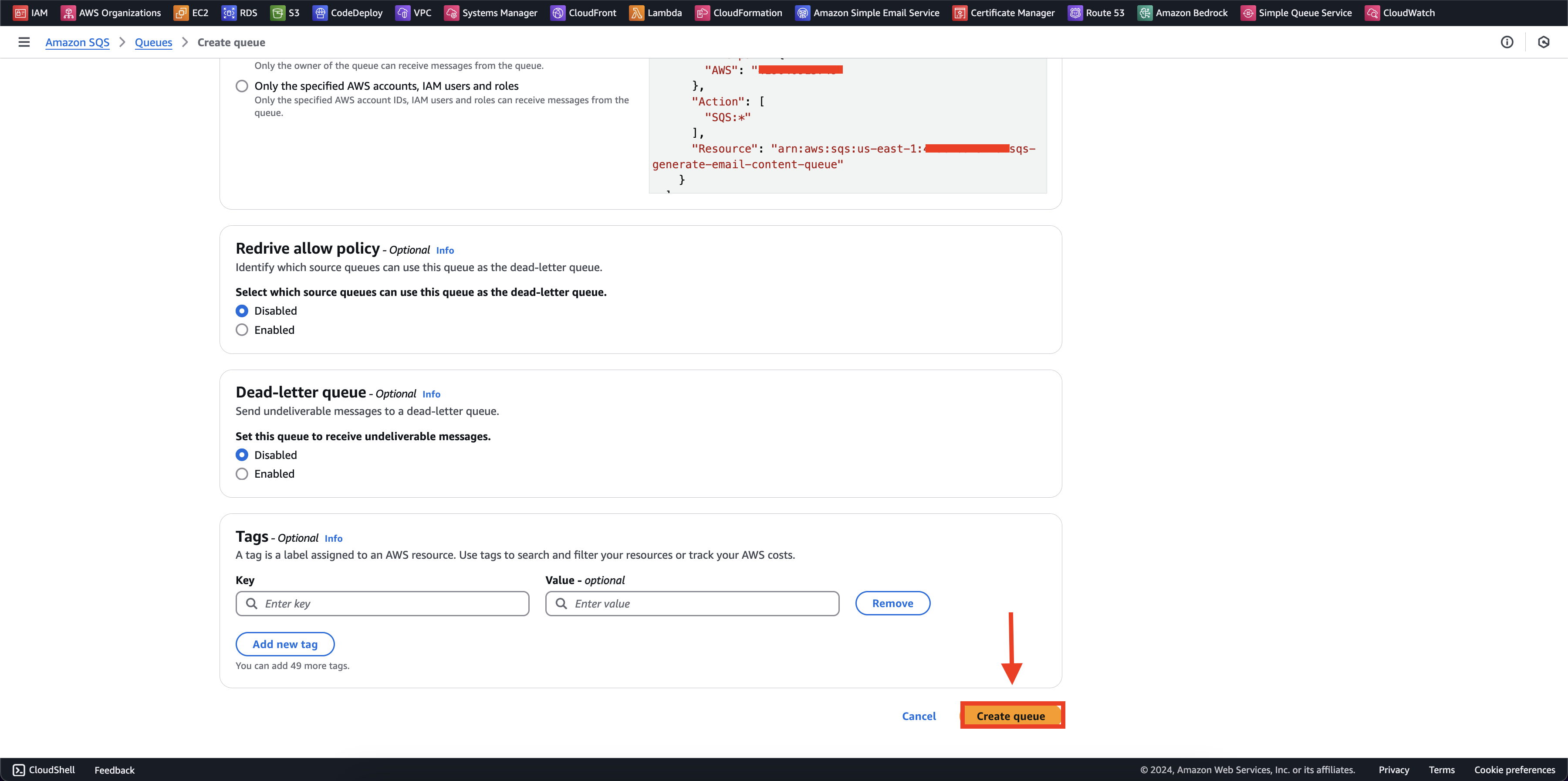Click the IAM service icon
This screenshot has height=781, width=1568.
coord(20,13)
